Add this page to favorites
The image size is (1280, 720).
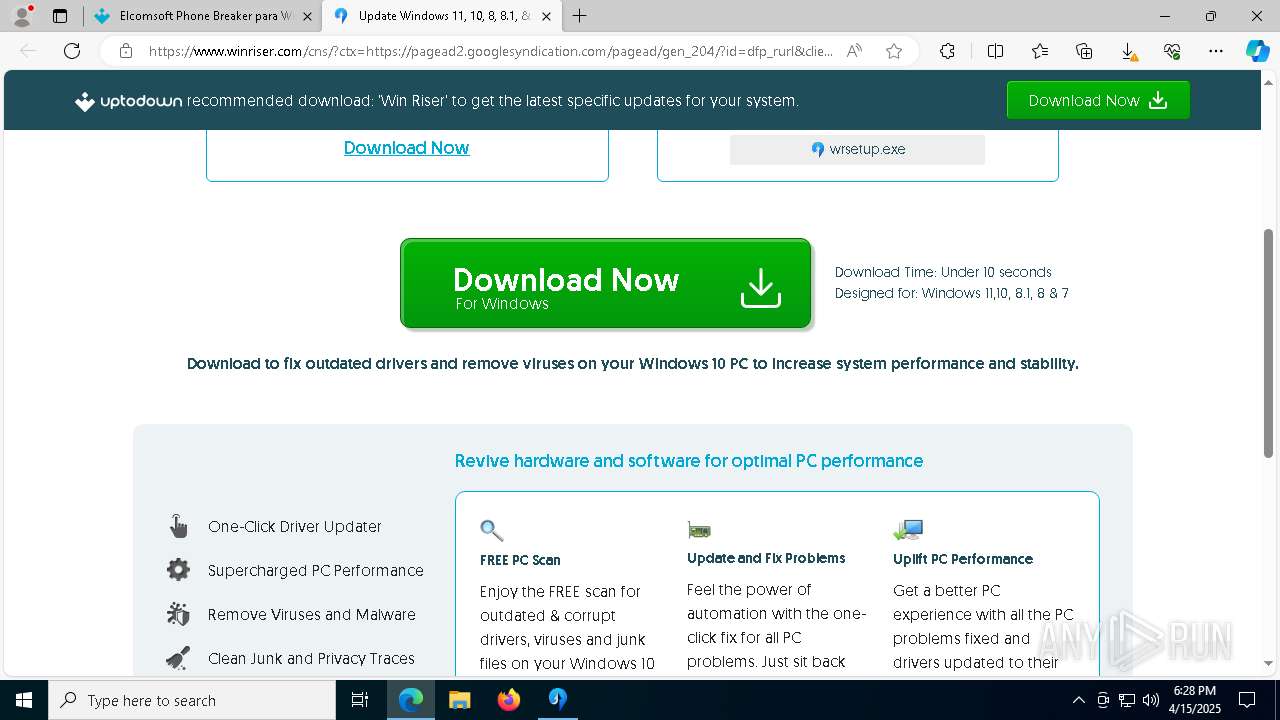894,51
